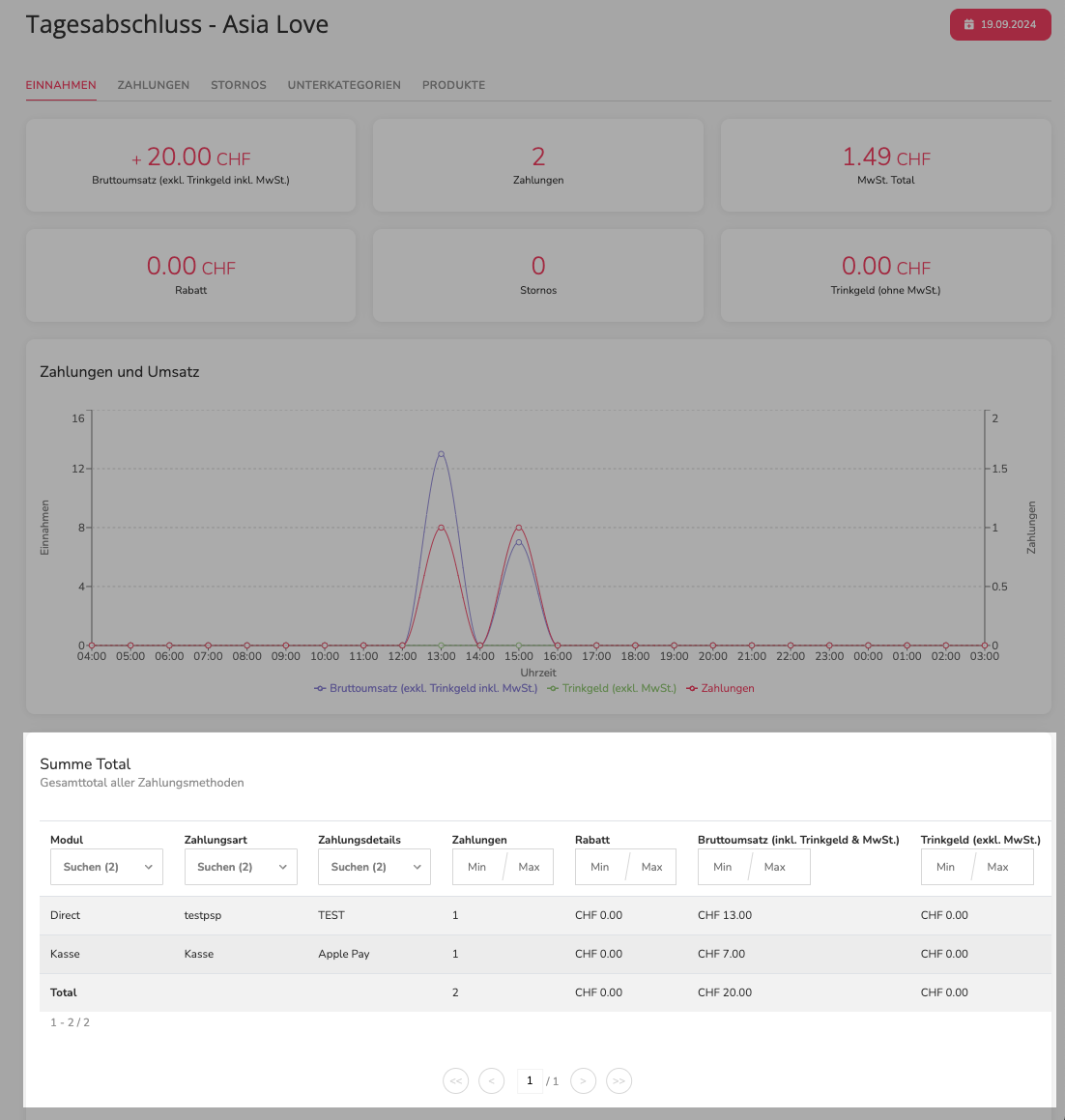Screen dimensions: 1065x1120
Task: Switch to the Zahlungen tab
Action: click(154, 85)
